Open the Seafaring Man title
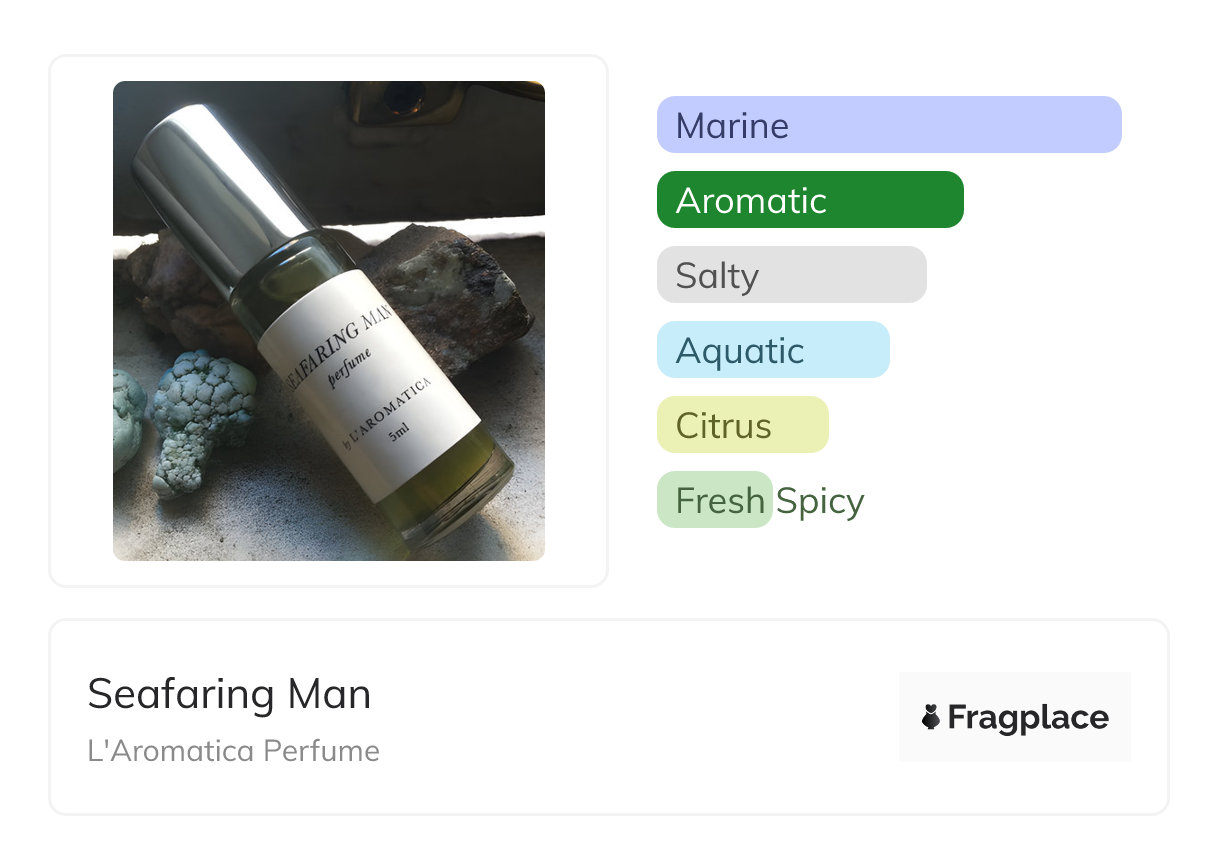Image resolution: width=1218 pixels, height=864 pixels. click(x=229, y=694)
